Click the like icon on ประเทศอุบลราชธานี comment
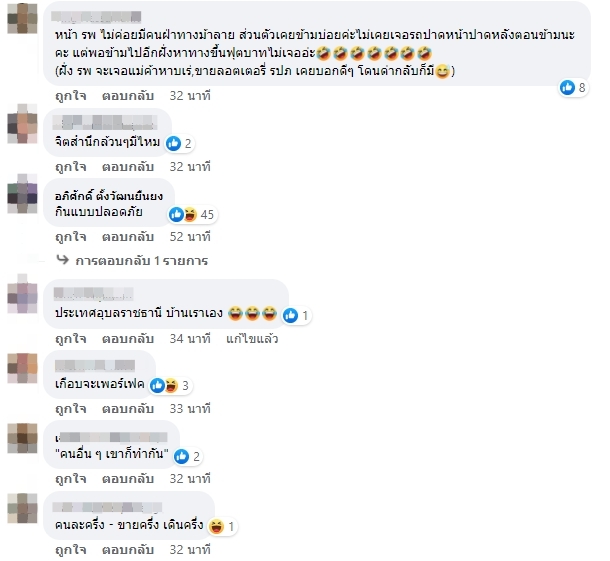The image size is (610, 561). (290, 316)
